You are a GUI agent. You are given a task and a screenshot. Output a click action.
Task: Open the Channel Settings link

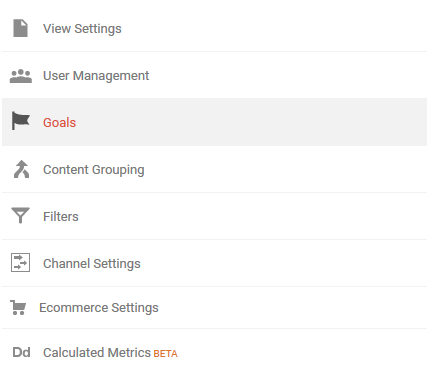tap(92, 264)
